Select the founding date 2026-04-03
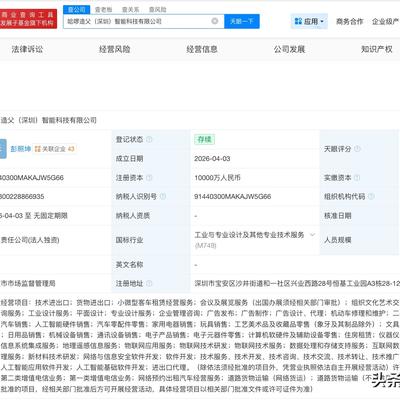The height and width of the screenshot is (400, 400). tap(212, 159)
